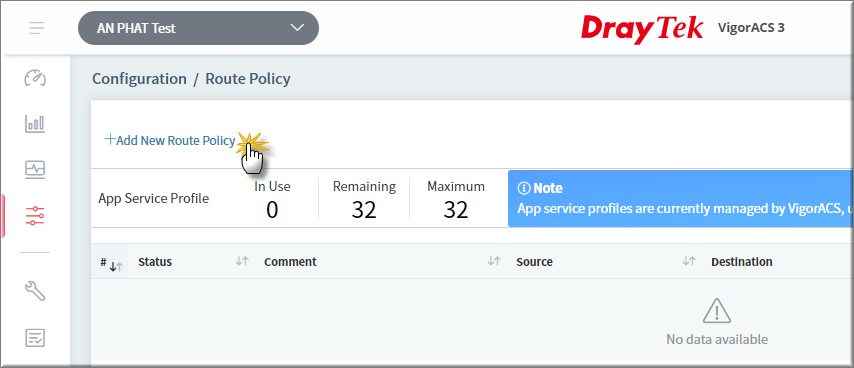Click the Destination column header
The width and height of the screenshot is (854, 368).
click(x=742, y=262)
